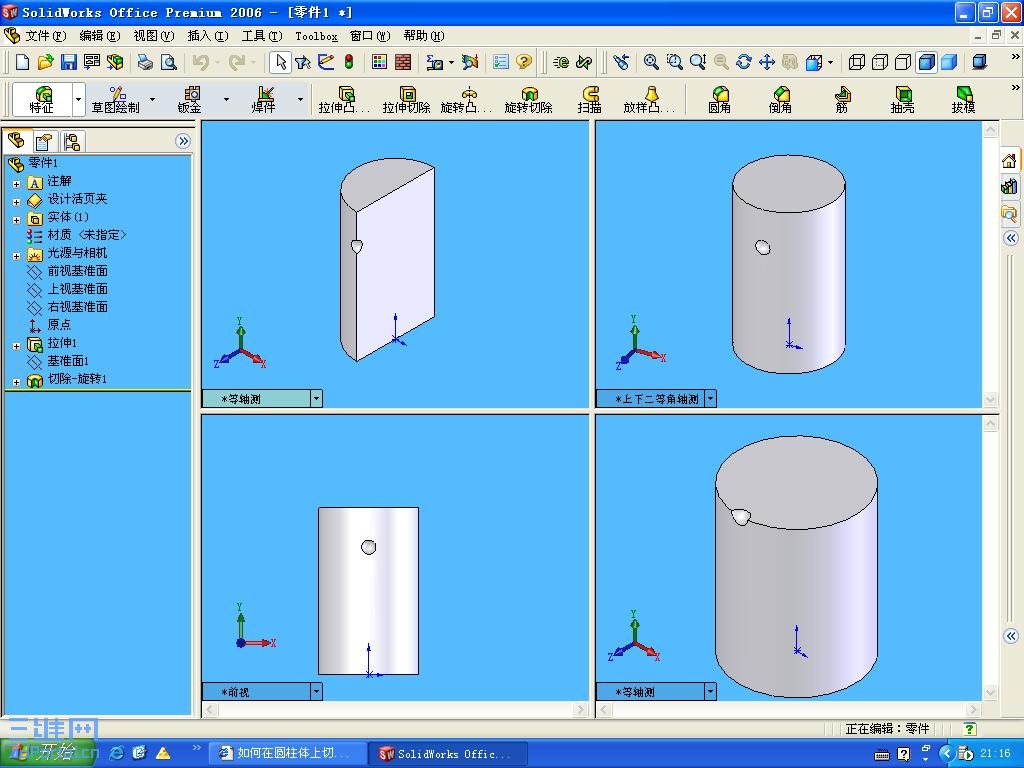
Task: Open the 插入(I) menu
Action: [x=208, y=36]
